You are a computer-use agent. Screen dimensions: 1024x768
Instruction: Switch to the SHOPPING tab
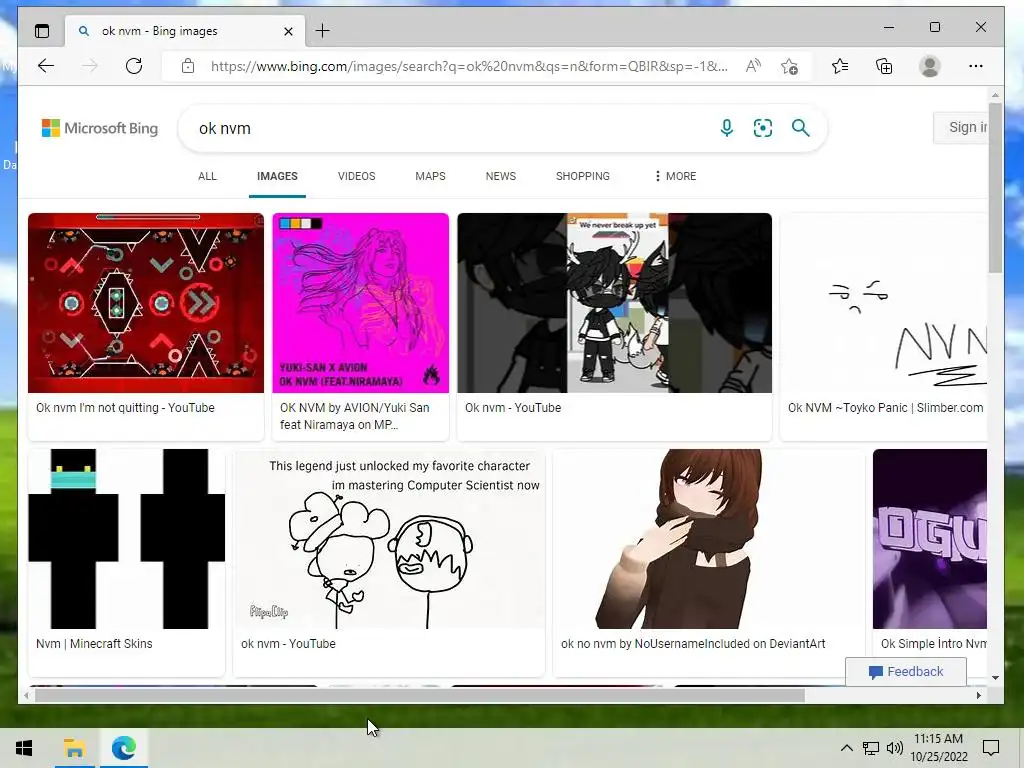click(583, 176)
